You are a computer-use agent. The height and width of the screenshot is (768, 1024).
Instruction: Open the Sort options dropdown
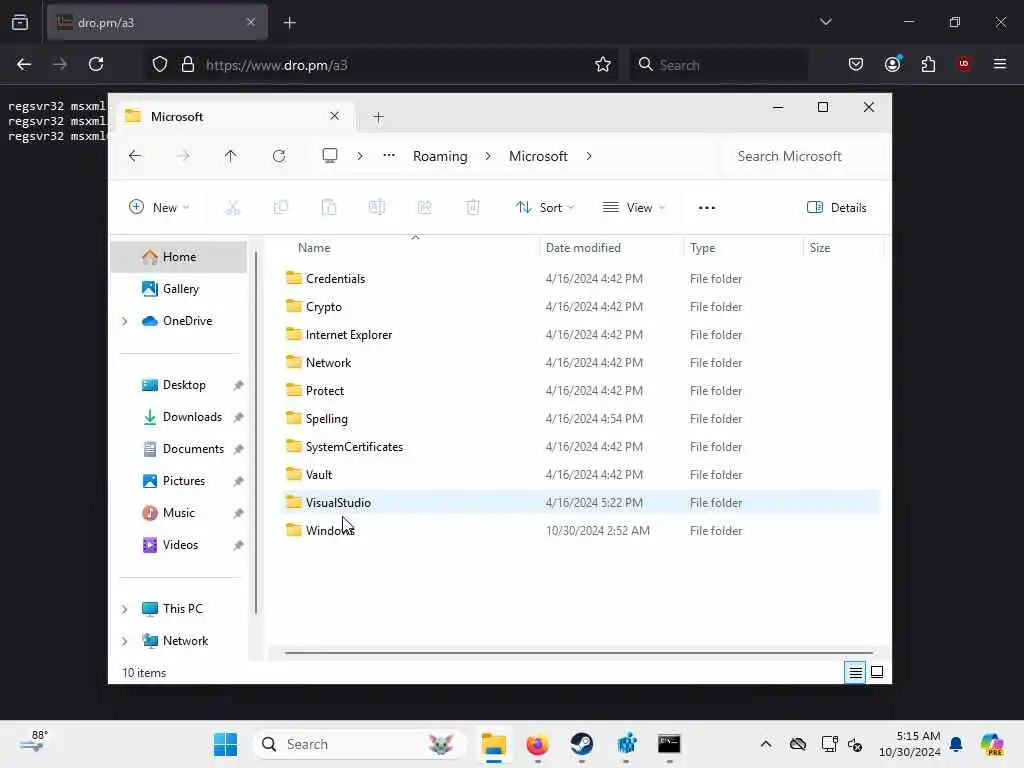(545, 208)
